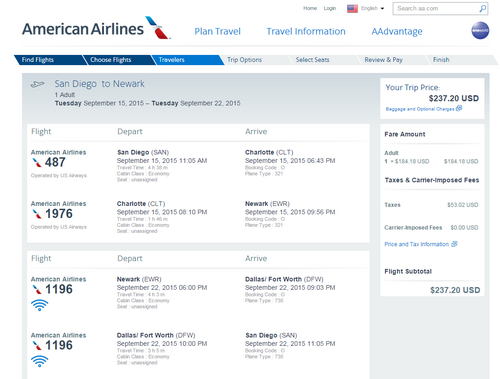Click flight number 487

pyautogui.click(x=55, y=162)
